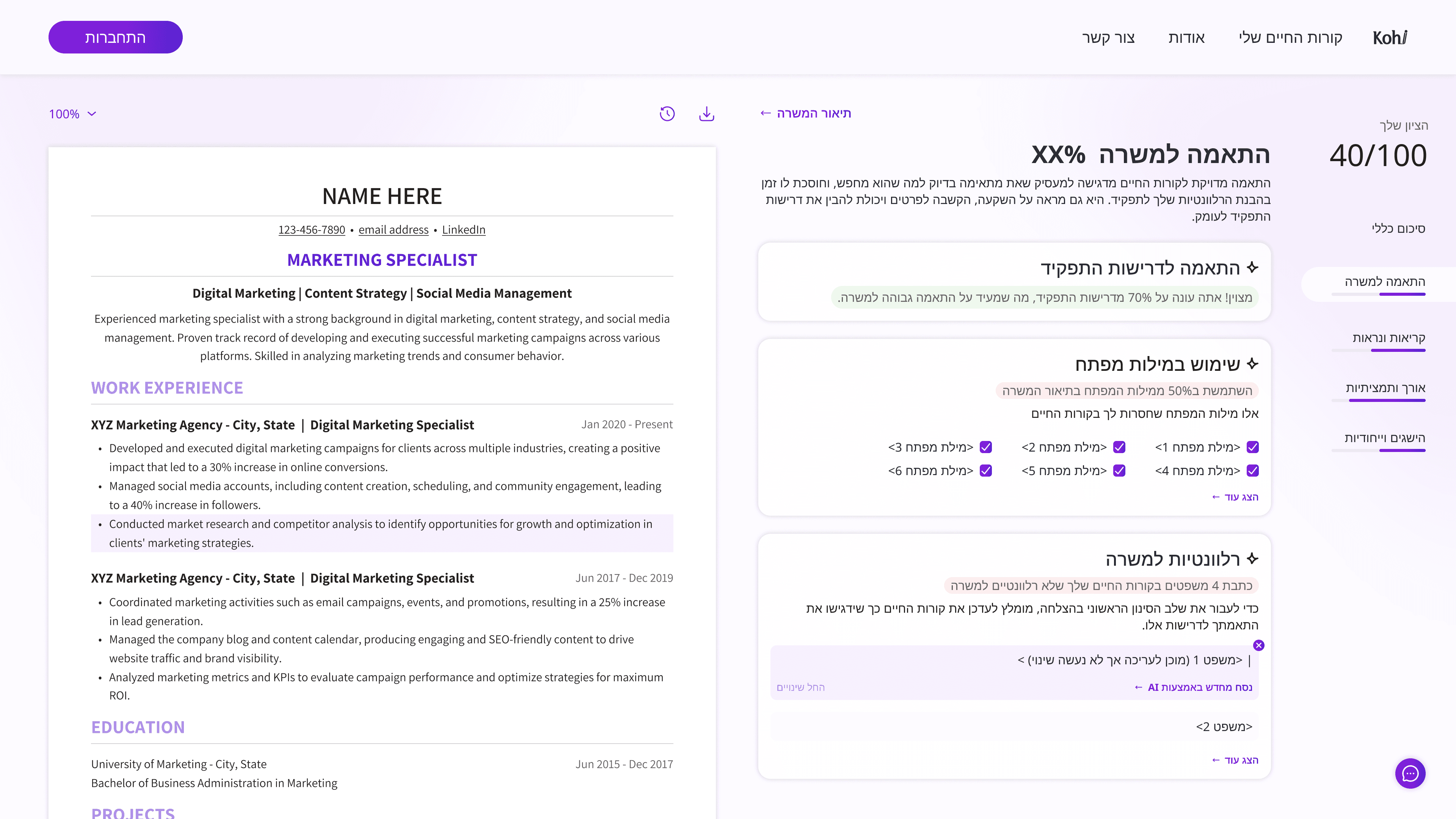Open קורות החיים שלי nav item
Image resolution: width=1456 pixels, height=819 pixels.
[x=1290, y=38]
